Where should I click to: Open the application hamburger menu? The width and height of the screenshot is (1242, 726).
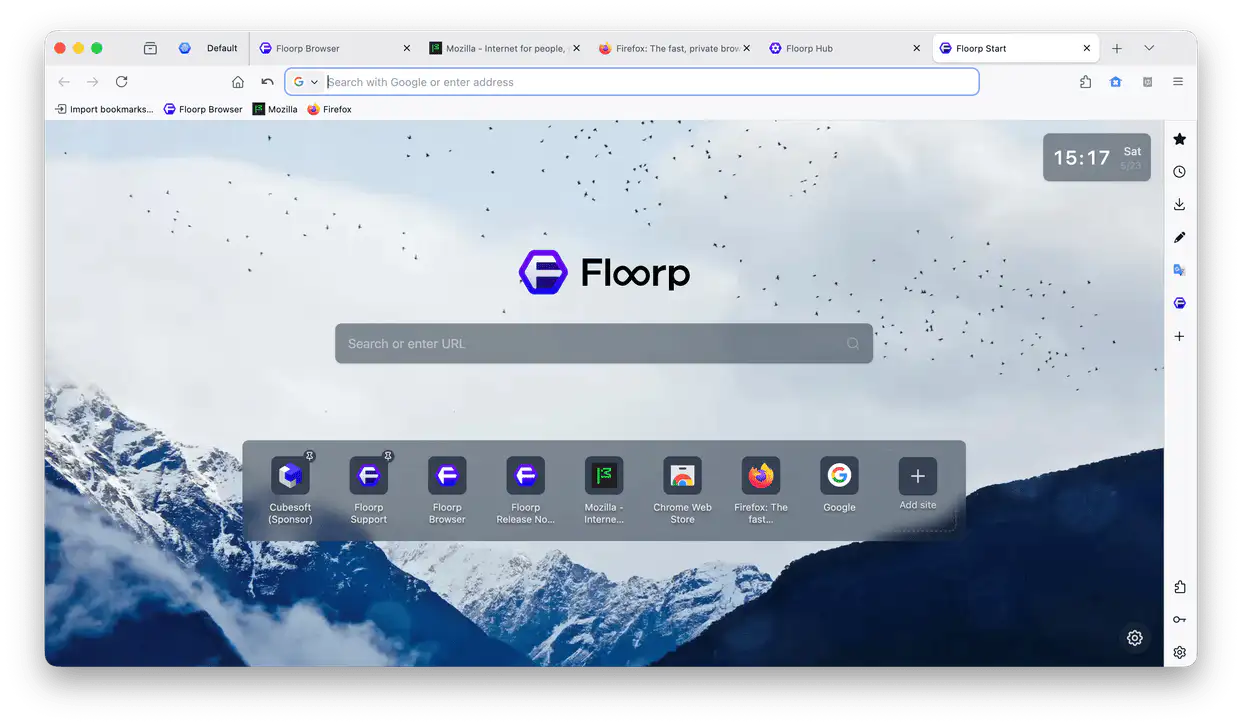click(x=1179, y=82)
